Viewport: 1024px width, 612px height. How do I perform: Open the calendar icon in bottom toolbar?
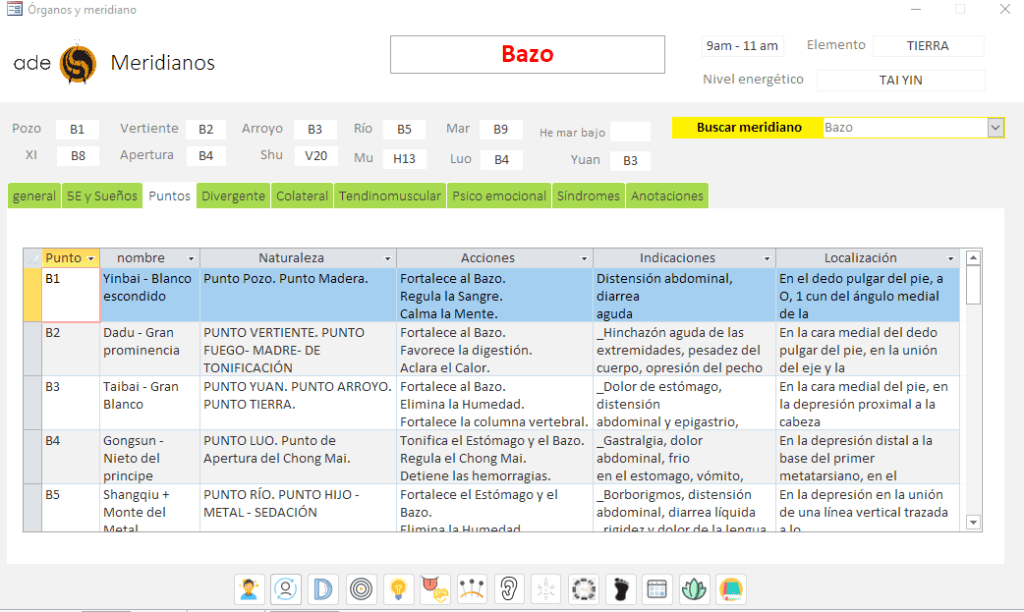(x=657, y=589)
